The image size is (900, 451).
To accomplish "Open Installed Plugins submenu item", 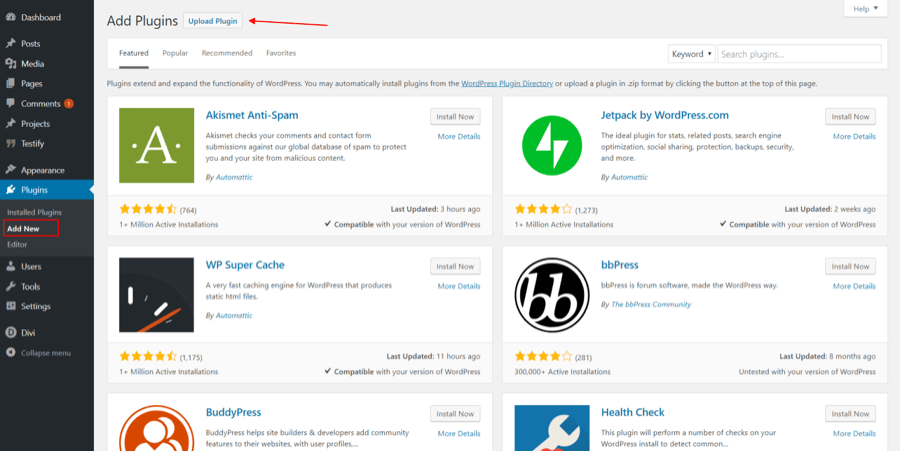I will click(x=34, y=212).
